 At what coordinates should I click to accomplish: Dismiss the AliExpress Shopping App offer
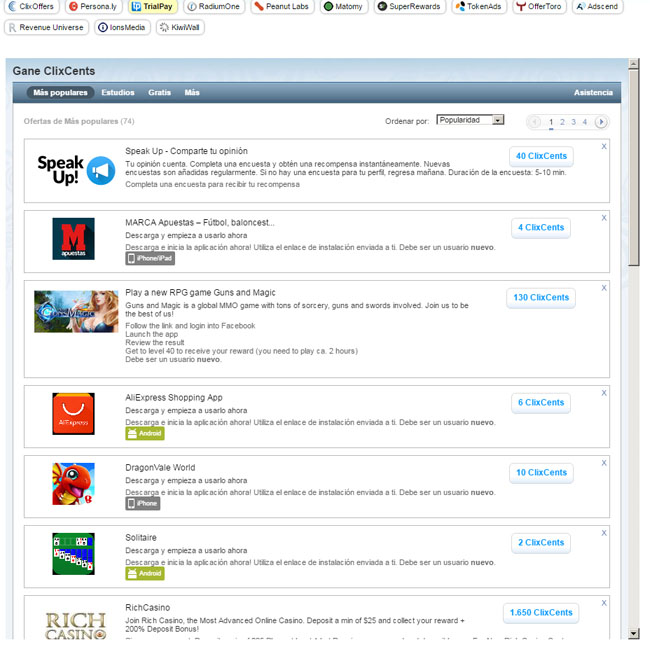604,393
